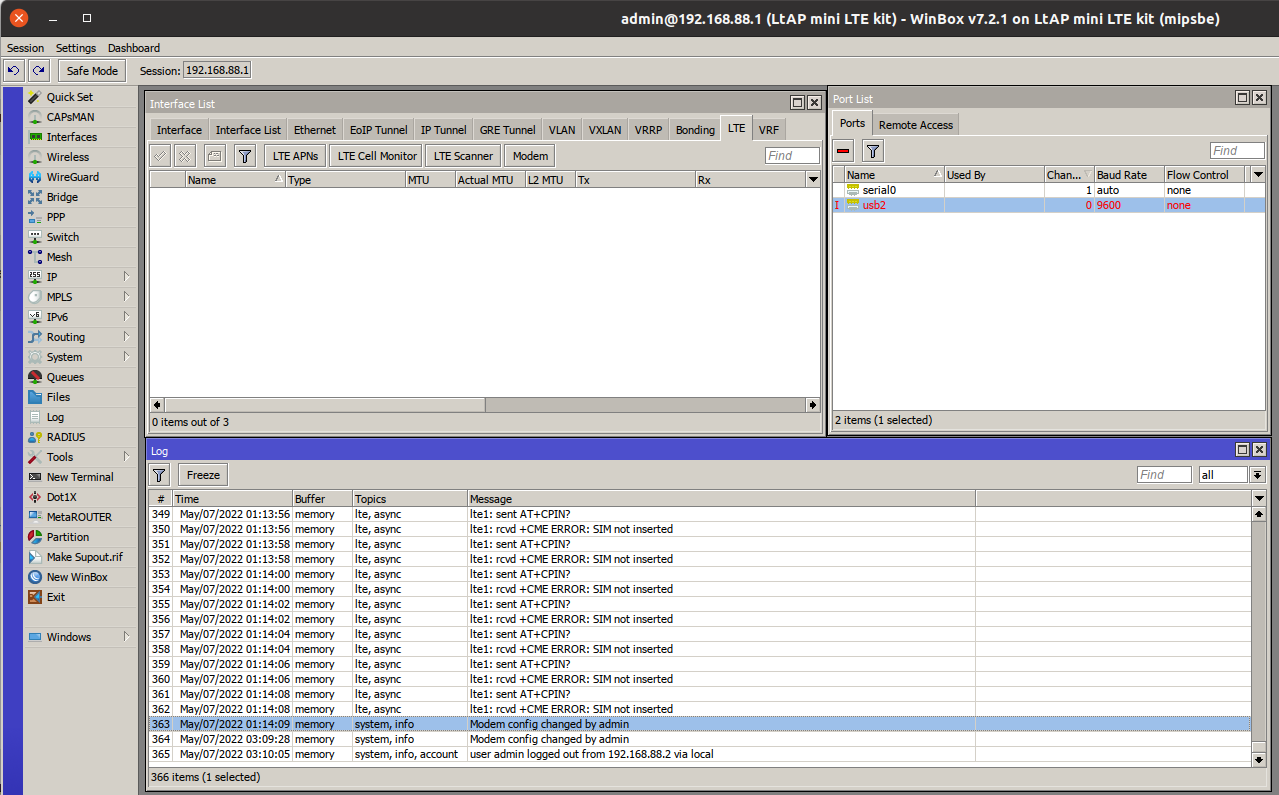Image resolution: width=1279 pixels, height=795 pixels.
Task: Click the comment icon in Interface List
Action: (214, 156)
